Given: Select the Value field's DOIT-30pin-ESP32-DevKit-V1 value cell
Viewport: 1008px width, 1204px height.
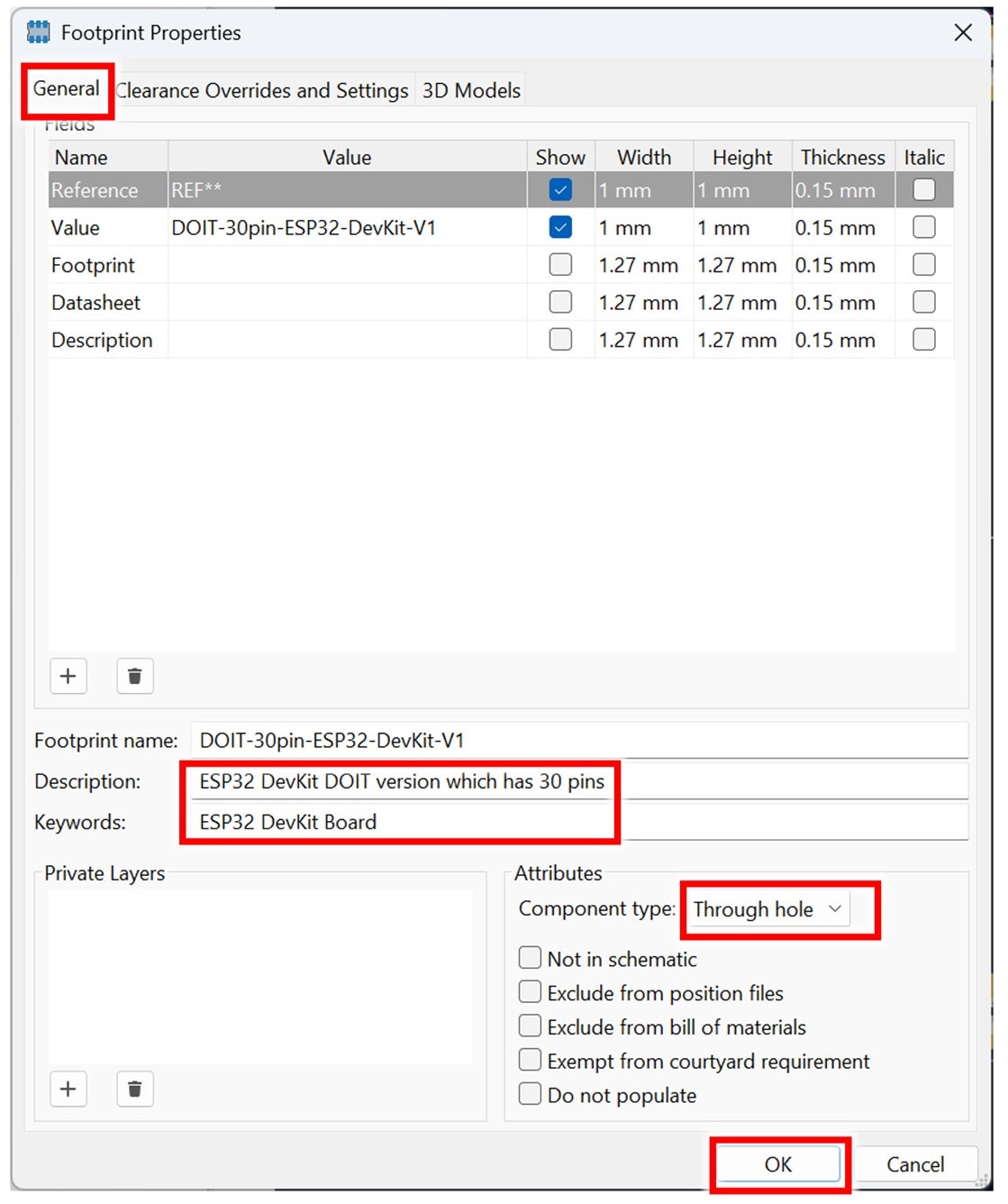Looking at the screenshot, I should pos(347,227).
